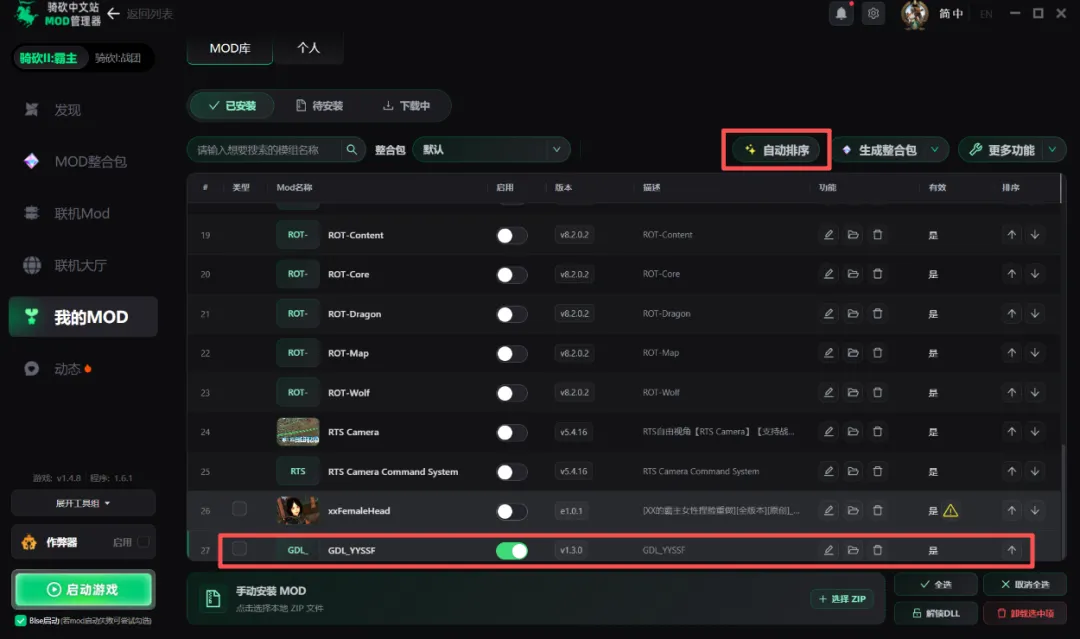Delete RTS Camera Command System mod
Screen dimensions: 1080x639
878,471
